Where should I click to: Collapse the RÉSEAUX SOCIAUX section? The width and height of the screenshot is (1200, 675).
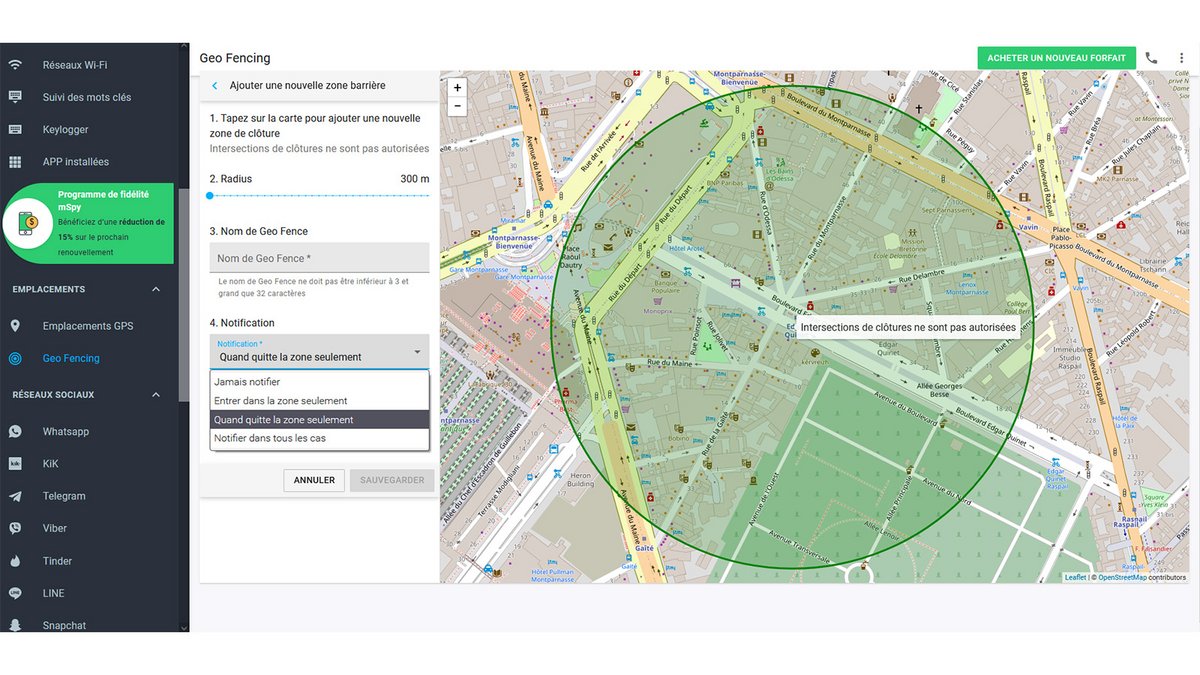pos(156,395)
